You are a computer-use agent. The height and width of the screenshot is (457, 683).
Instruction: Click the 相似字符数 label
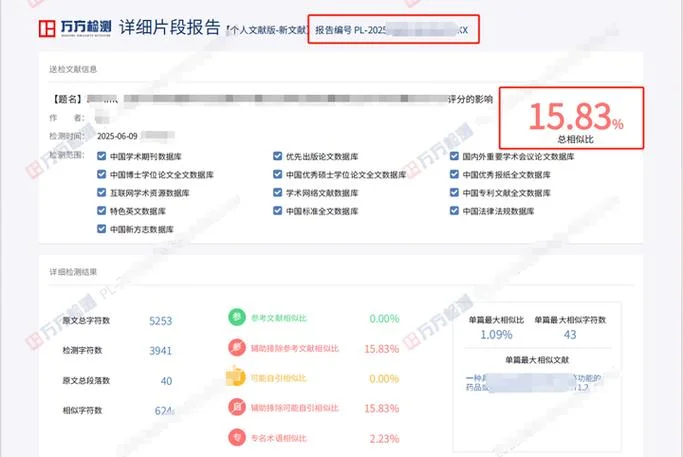[x=82, y=410]
